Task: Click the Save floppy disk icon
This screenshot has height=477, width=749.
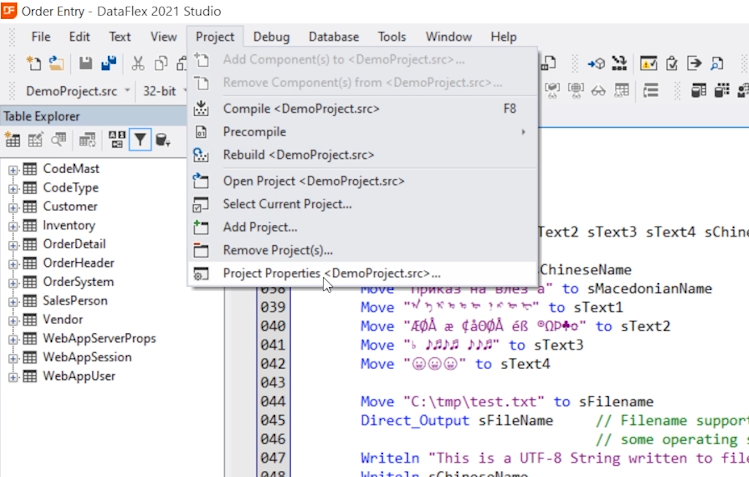Action: click(x=86, y=64)
